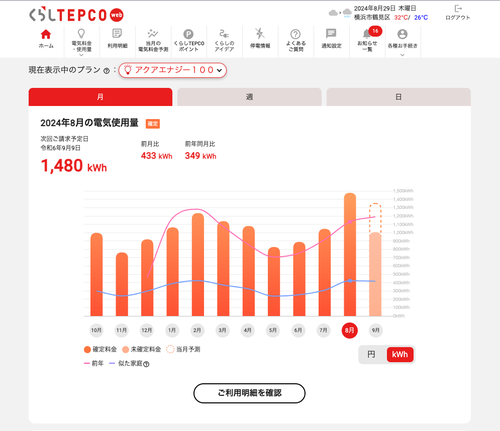
Task: Open 停電情報 power outage icon
Action: click(x=260, y=34)
